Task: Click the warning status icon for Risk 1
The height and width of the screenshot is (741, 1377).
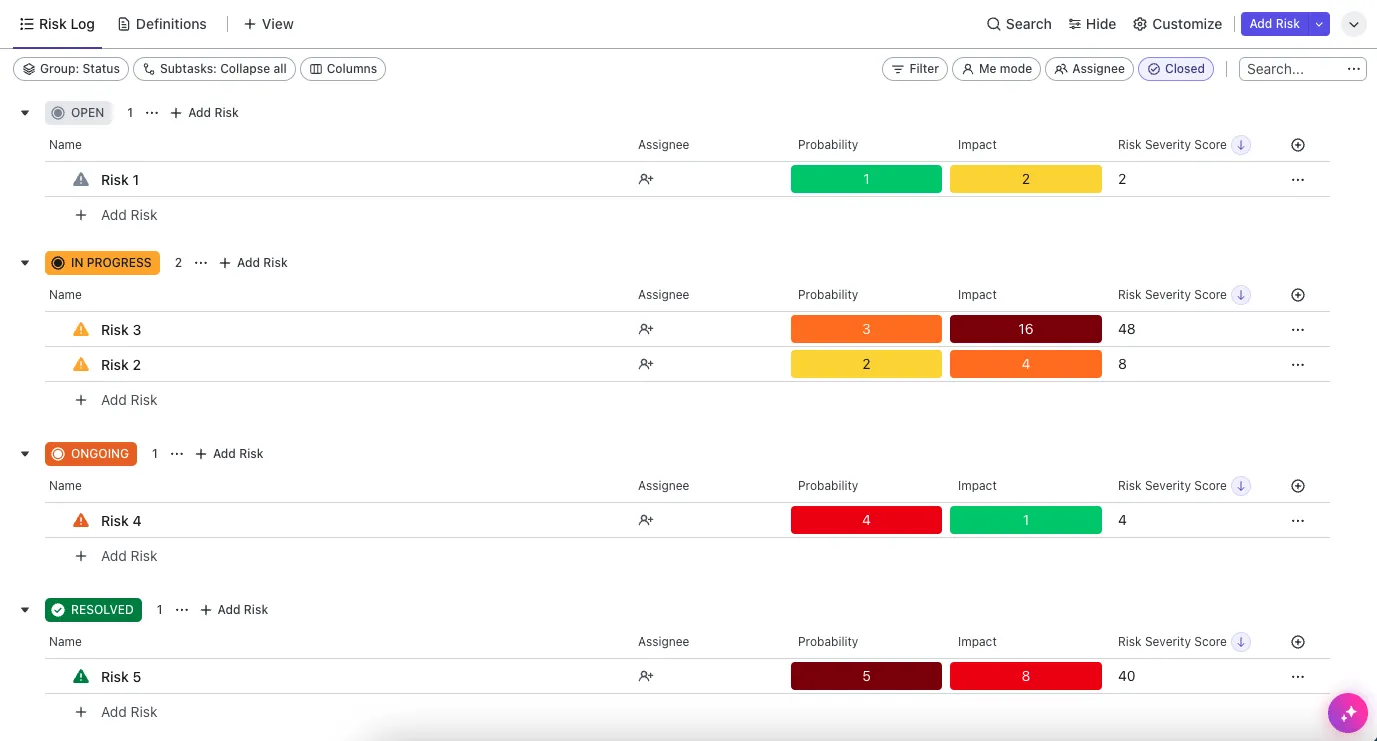Action: (x=81, y=179)
